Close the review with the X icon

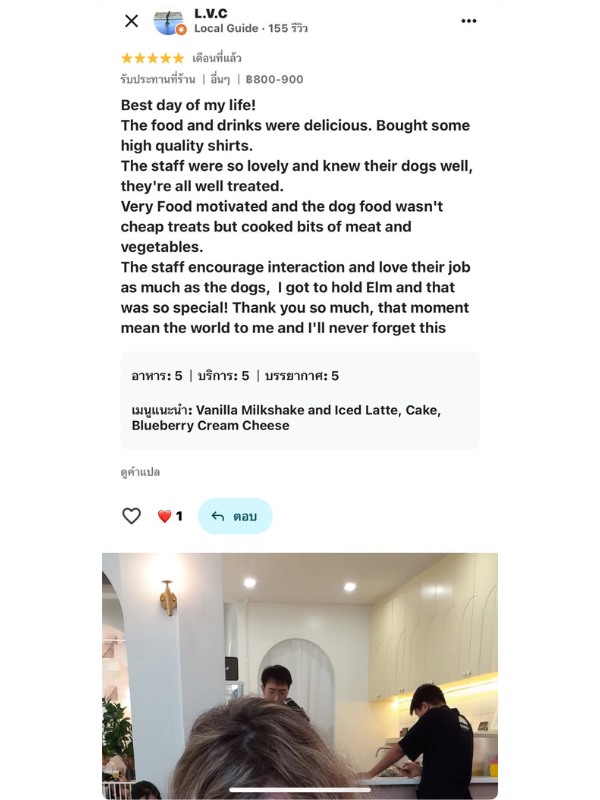click(x=131, y=21)
